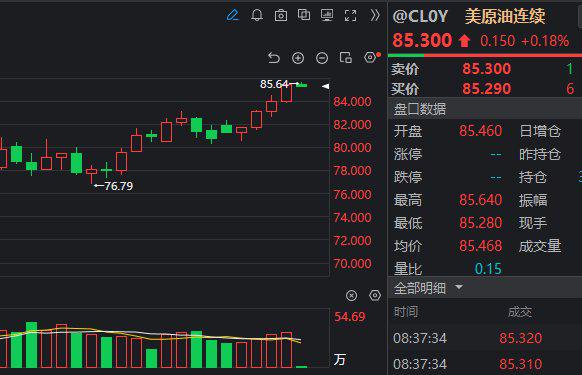
Task: Open volume indicator settings hexagon icon
Action: pyautogui.click(x=375, y=295)
